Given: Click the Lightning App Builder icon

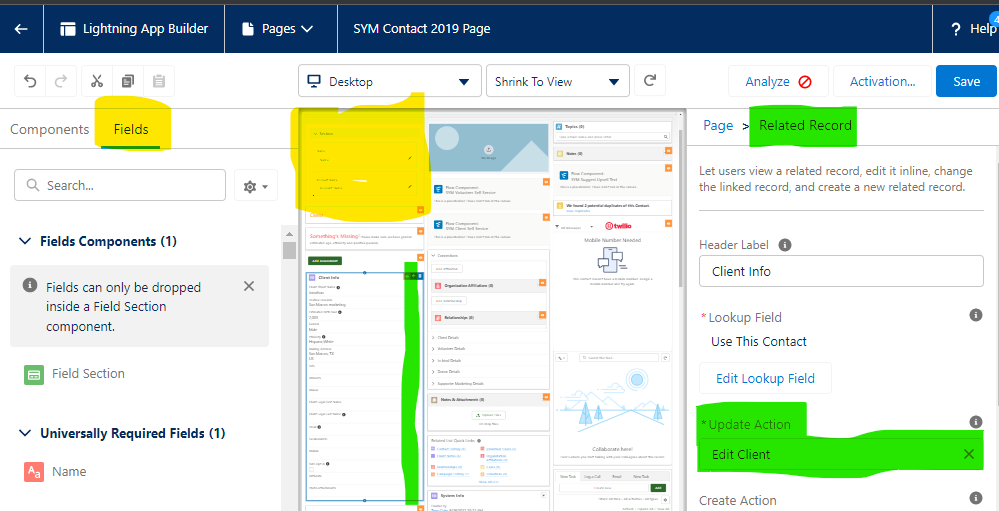Looking at the screenshot, I should click(68, 29).
